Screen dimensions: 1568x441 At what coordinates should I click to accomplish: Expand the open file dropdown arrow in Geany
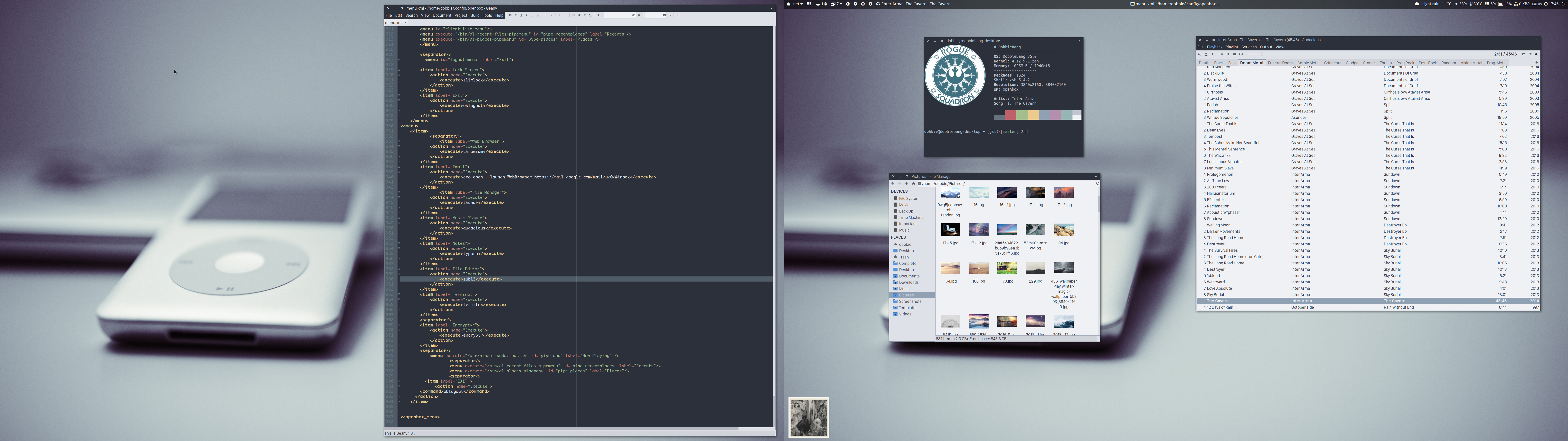coord(527,15)
